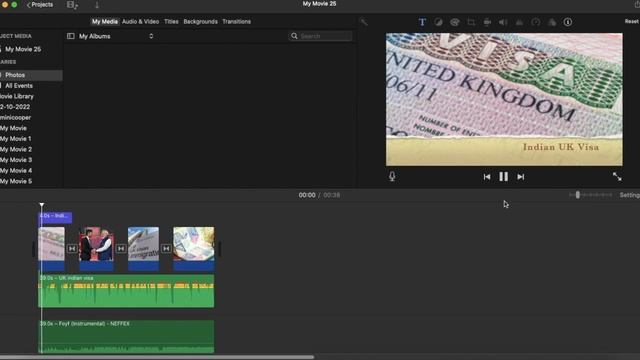Select Photos library in sidebar
Viewport: 640px width, 360px height.
pos(31,75)
